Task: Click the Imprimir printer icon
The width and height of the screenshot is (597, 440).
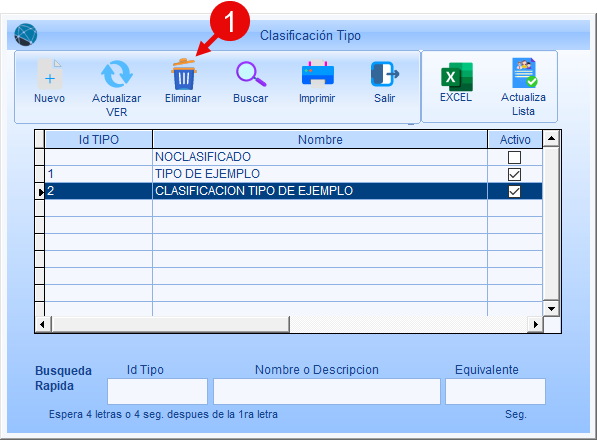Action: click(318, 74)
